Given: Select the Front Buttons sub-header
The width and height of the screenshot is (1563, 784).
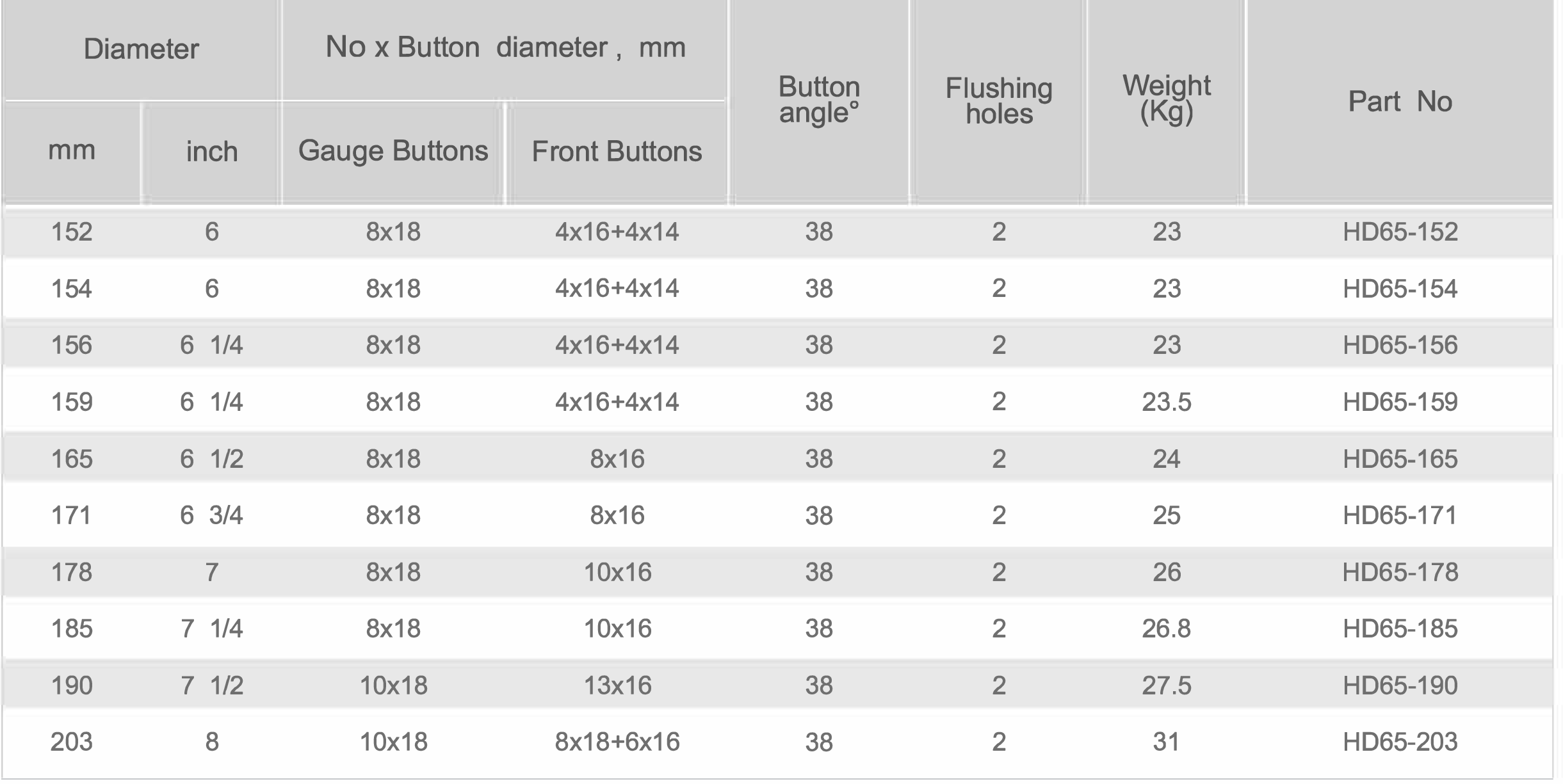Looking at the screenshot, I should click(x=617, y=152).
